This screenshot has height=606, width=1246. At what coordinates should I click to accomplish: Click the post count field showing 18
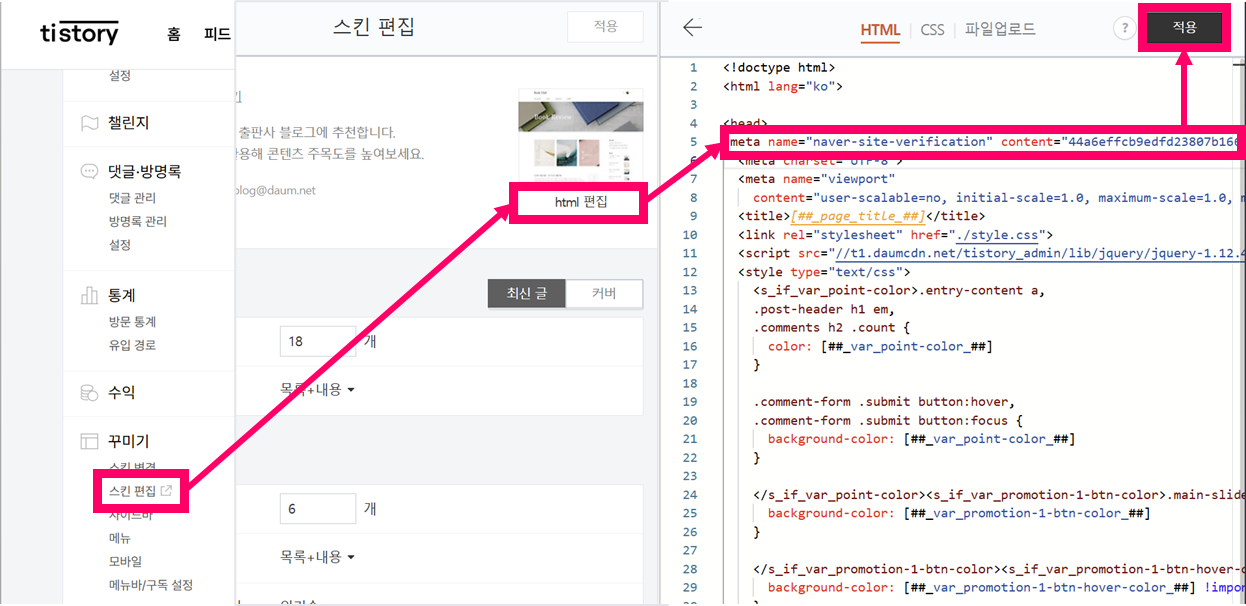click(x=318, y=341)
